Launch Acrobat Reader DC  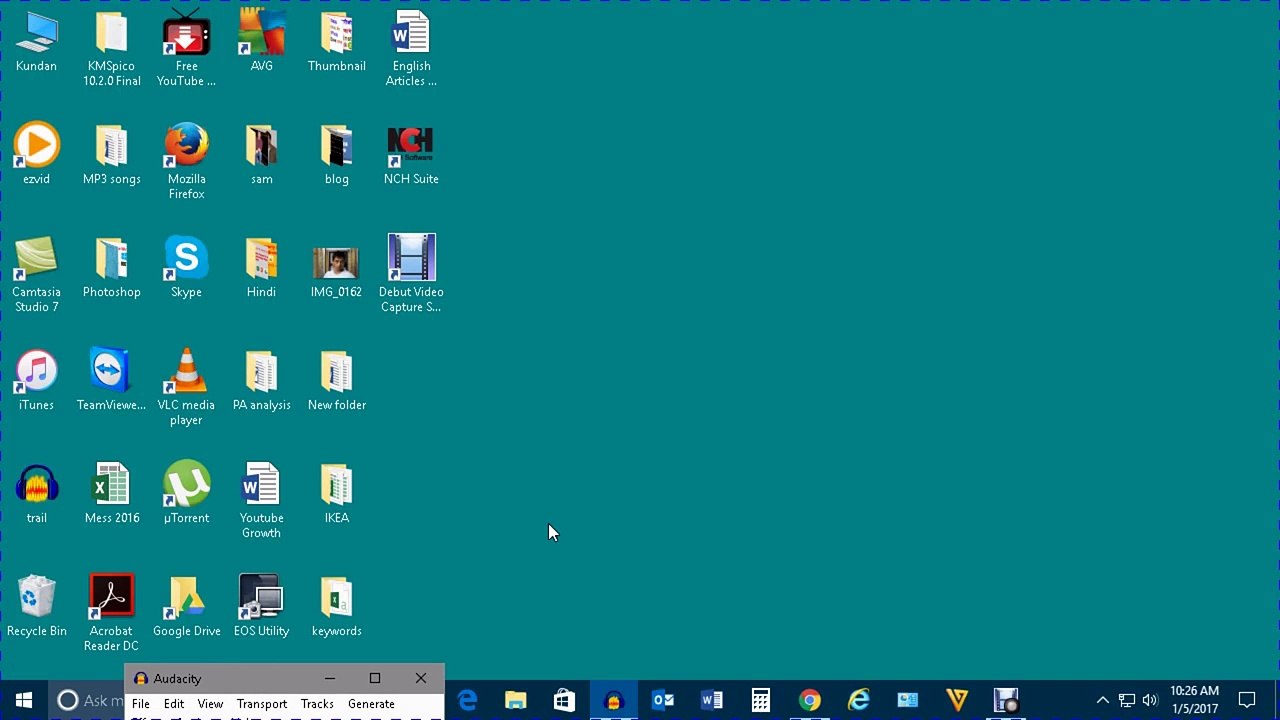(111, 614)
